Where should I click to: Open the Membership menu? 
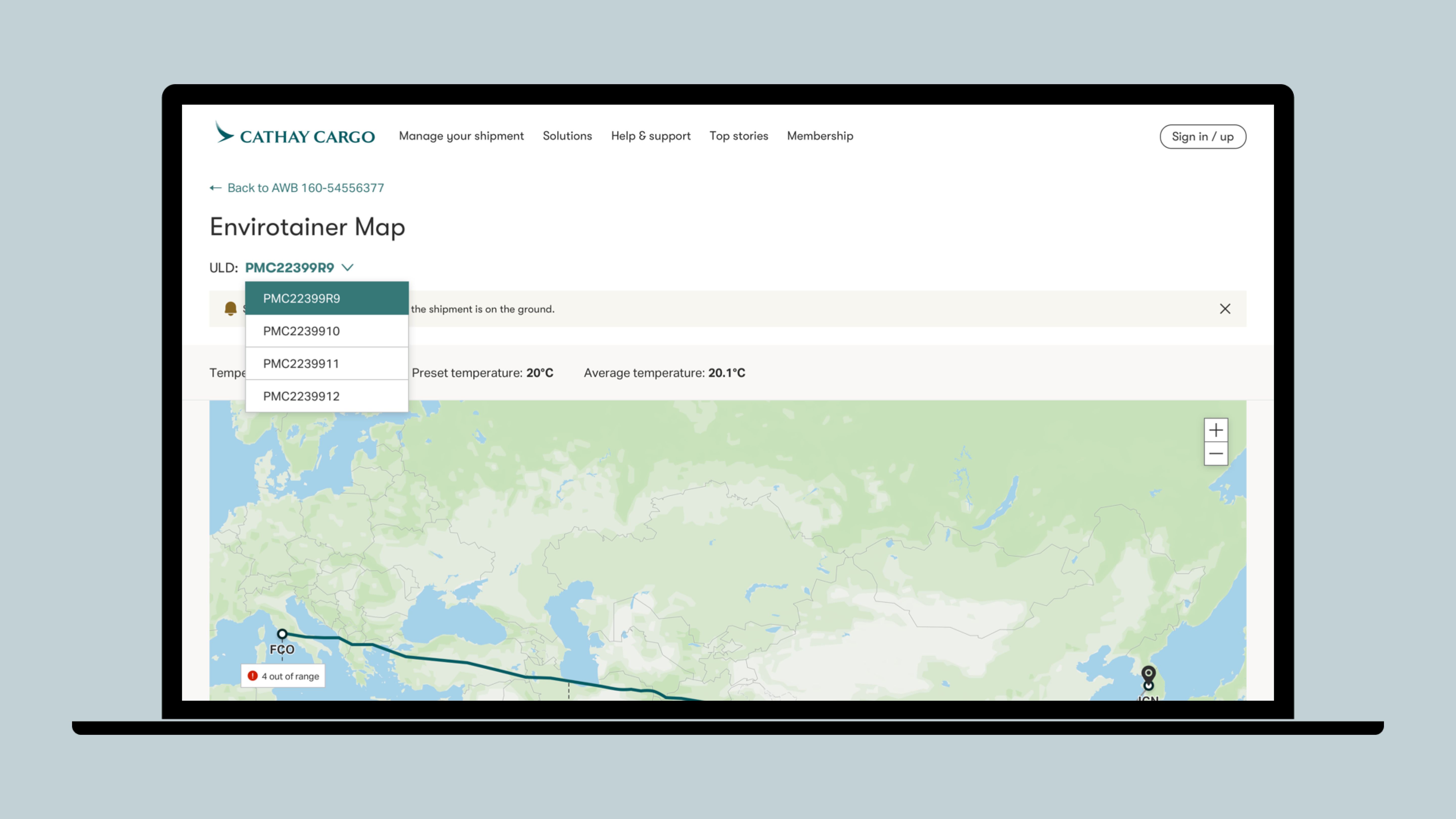[820, 136]
